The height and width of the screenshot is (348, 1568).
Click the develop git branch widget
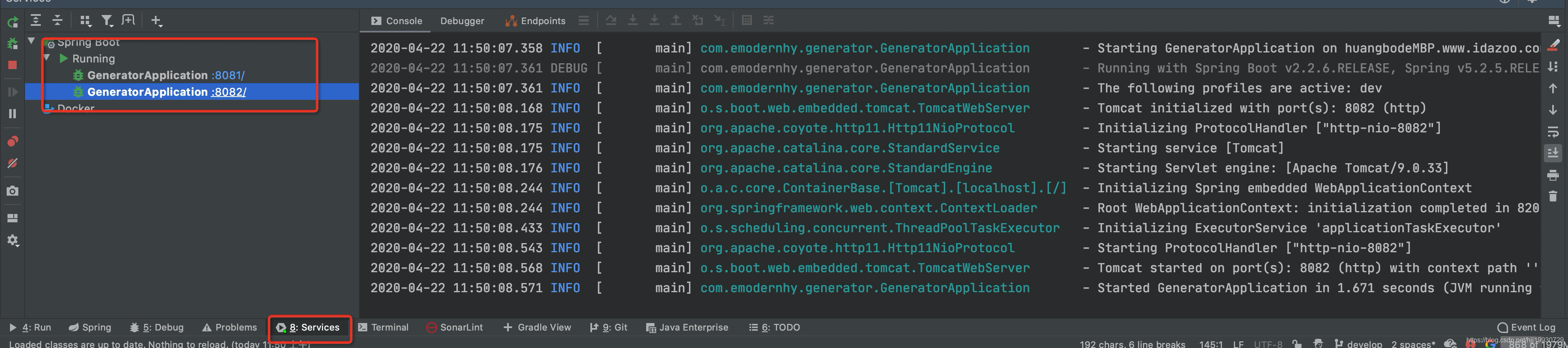(x=1358, y=344)
